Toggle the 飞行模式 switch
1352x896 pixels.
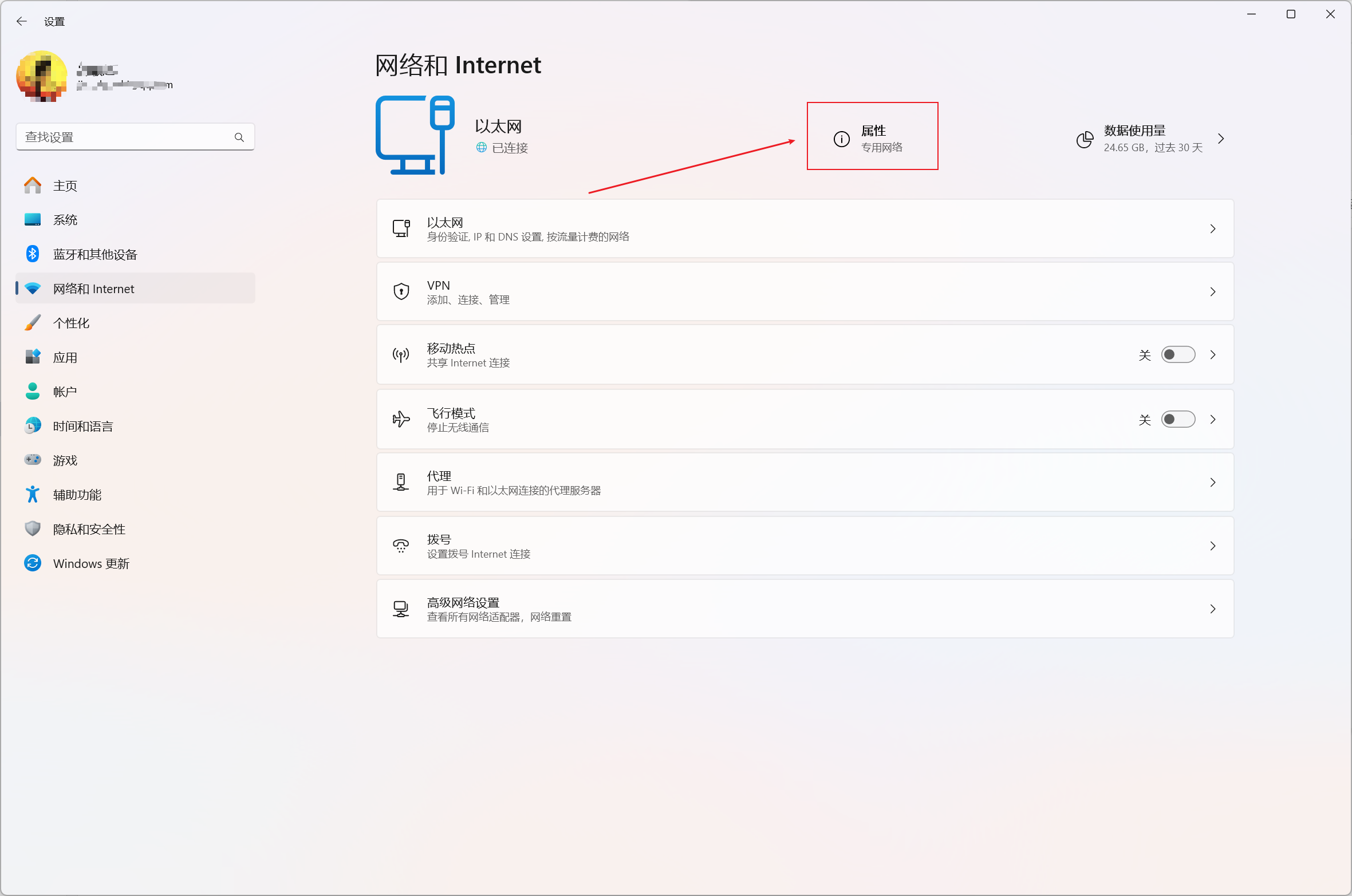point(1178,419)
